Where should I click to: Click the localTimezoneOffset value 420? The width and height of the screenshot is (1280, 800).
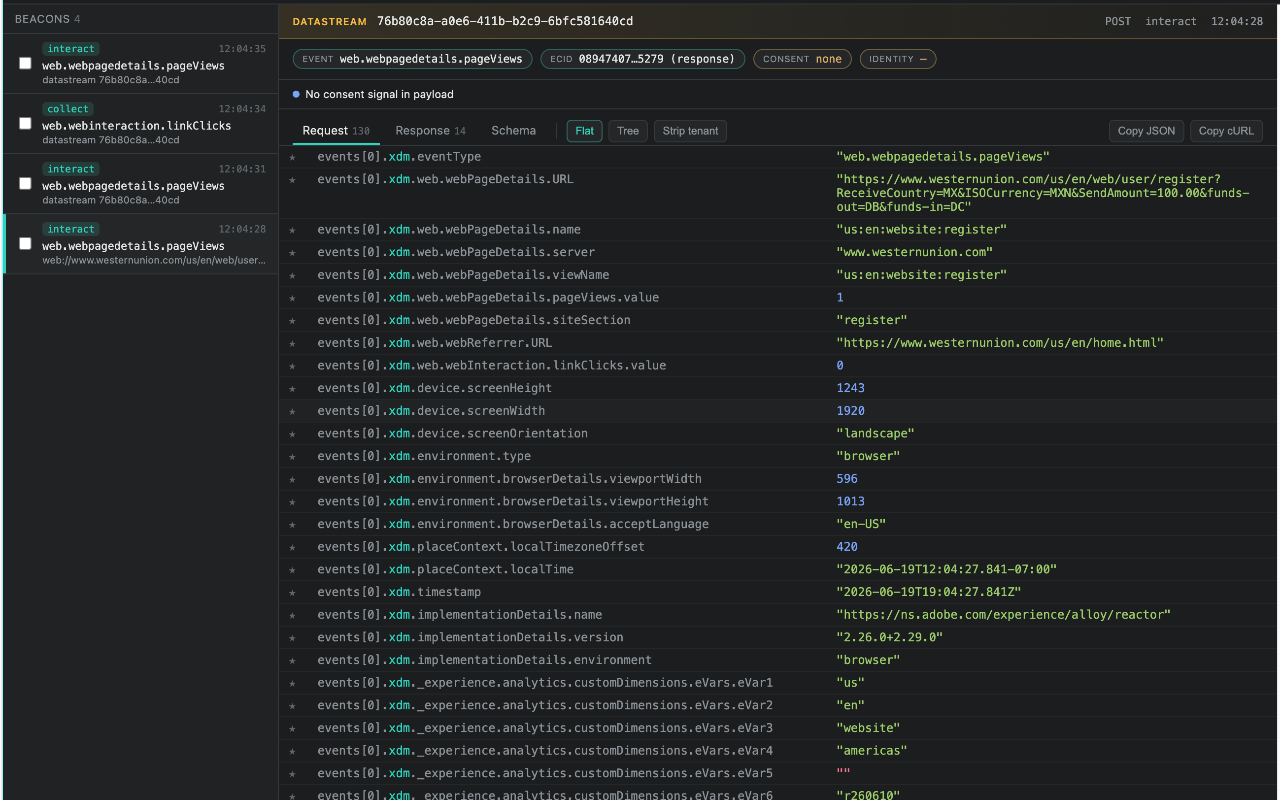[x=847, y=547]
